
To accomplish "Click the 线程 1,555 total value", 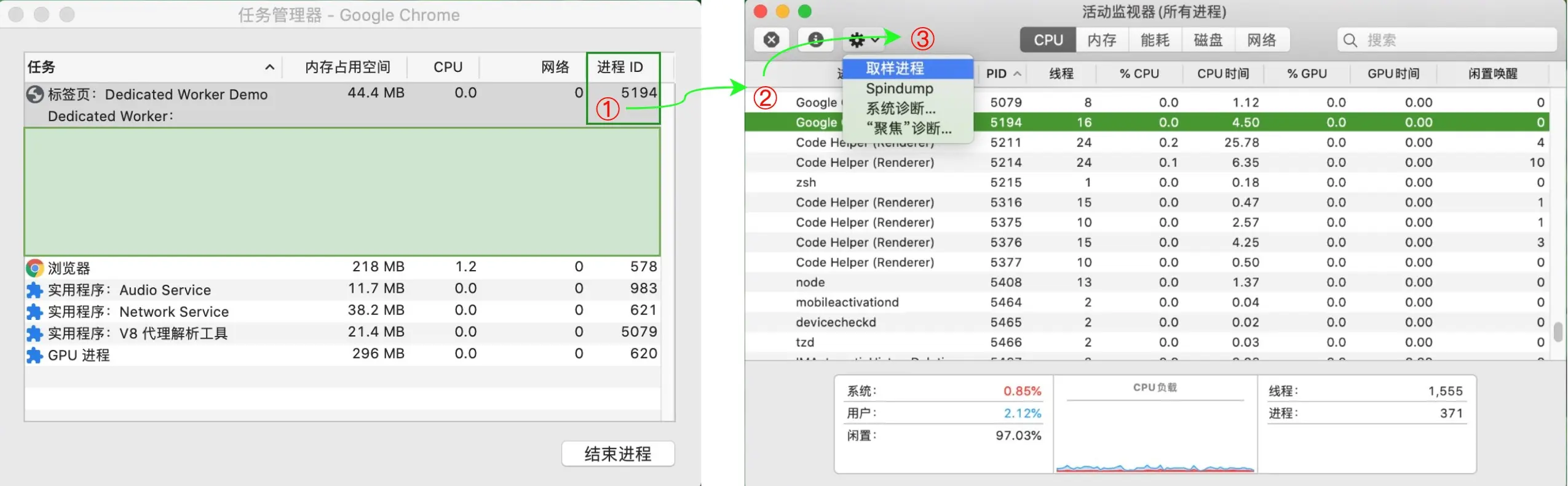I will [1445, 391].
